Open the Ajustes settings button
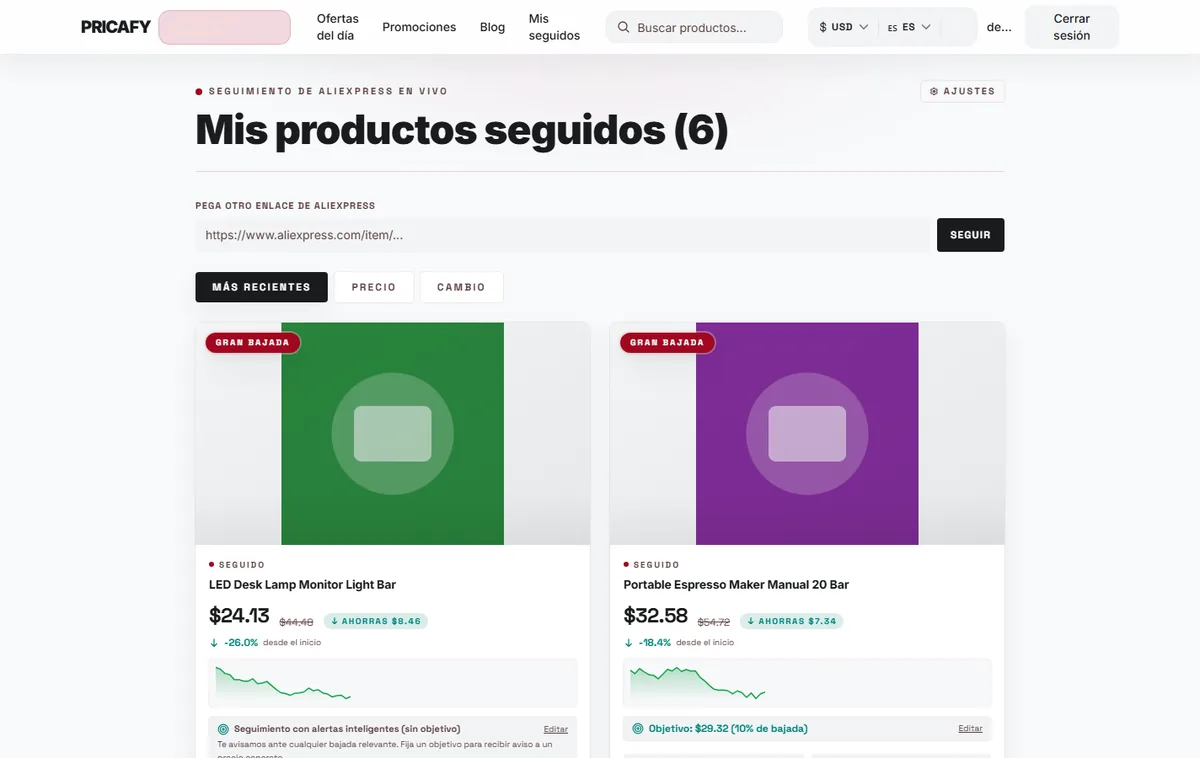Viewport: 1200px width, 758px height. coord(963,91)
